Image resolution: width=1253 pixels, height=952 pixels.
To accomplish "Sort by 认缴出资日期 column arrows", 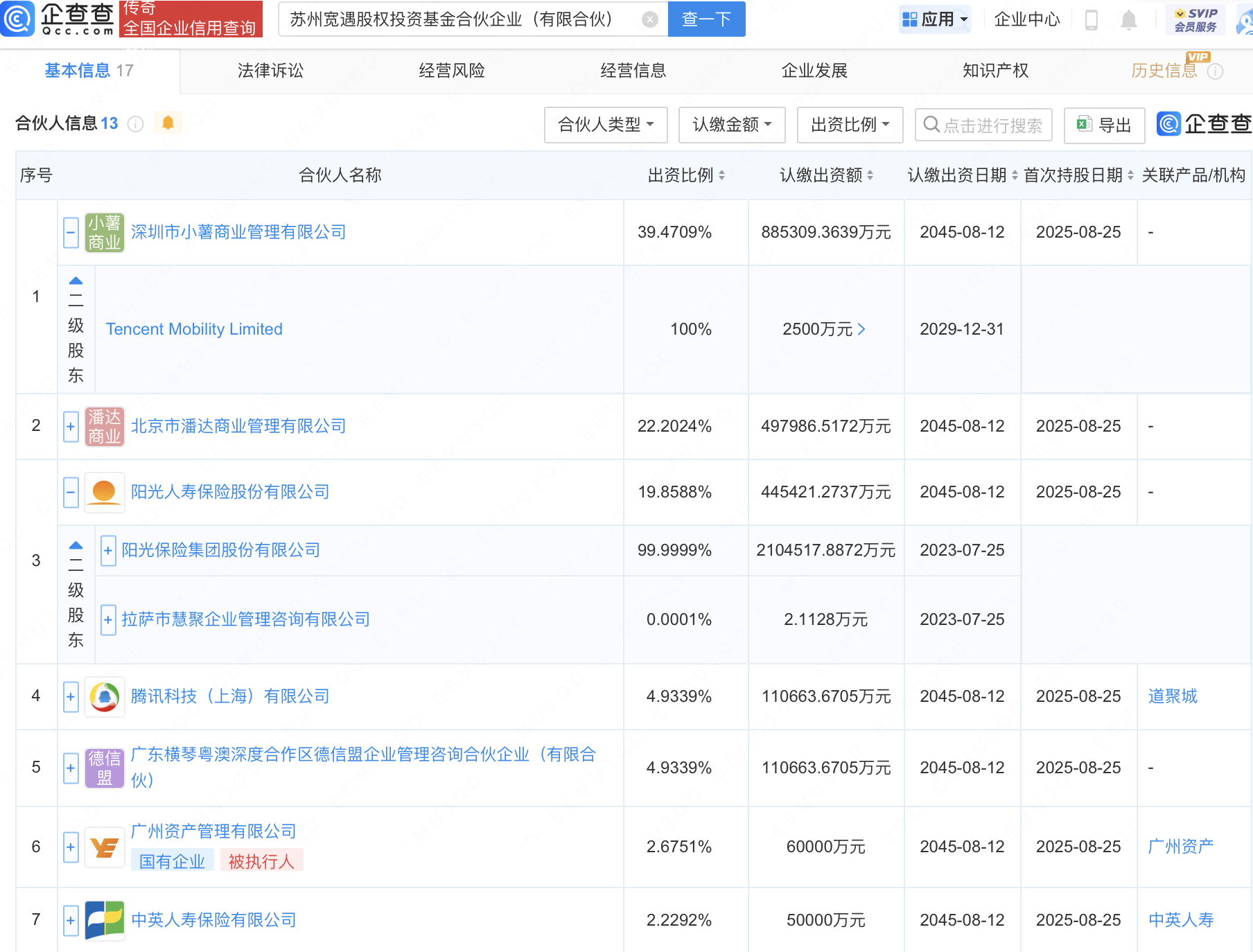I will pyautogui.click(x=1015, y=175).
